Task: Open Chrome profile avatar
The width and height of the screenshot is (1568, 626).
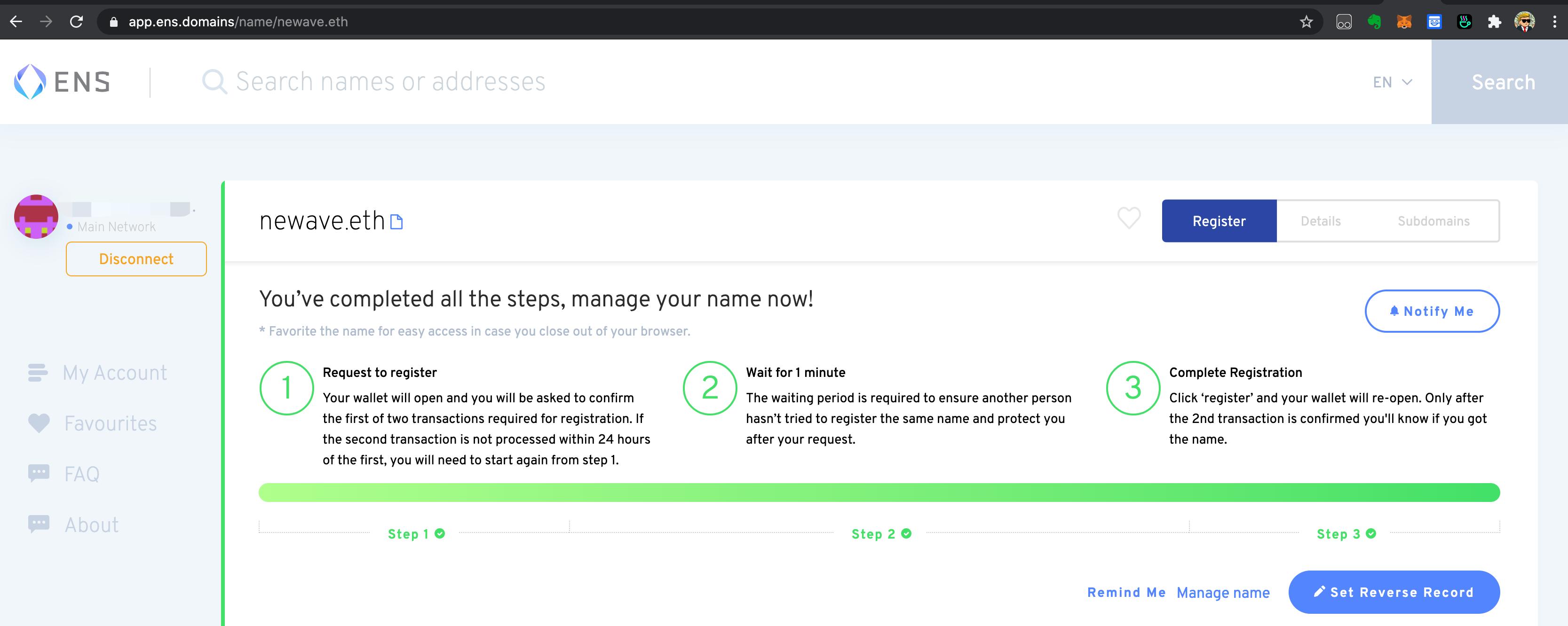Action: tap(1524, 22)
